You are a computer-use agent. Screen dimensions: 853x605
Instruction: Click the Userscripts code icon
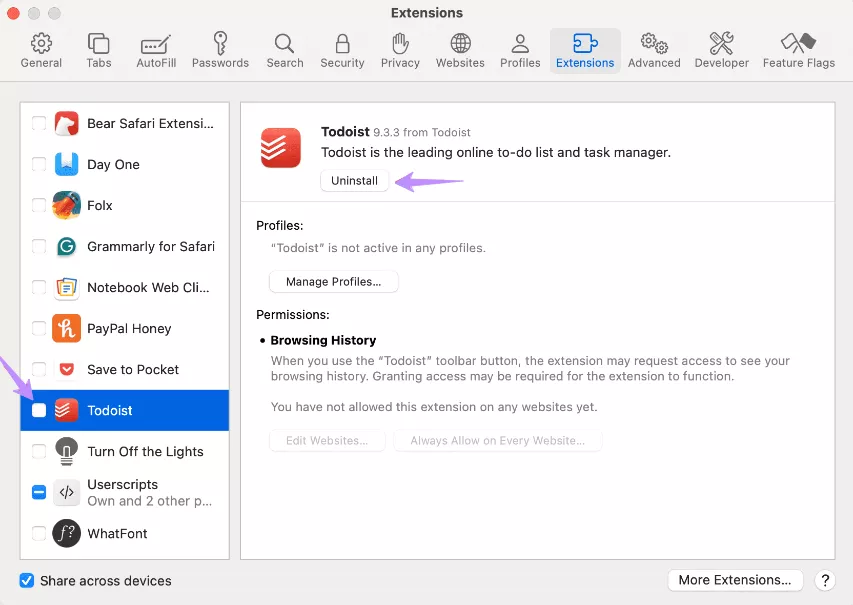coord(66,492)
